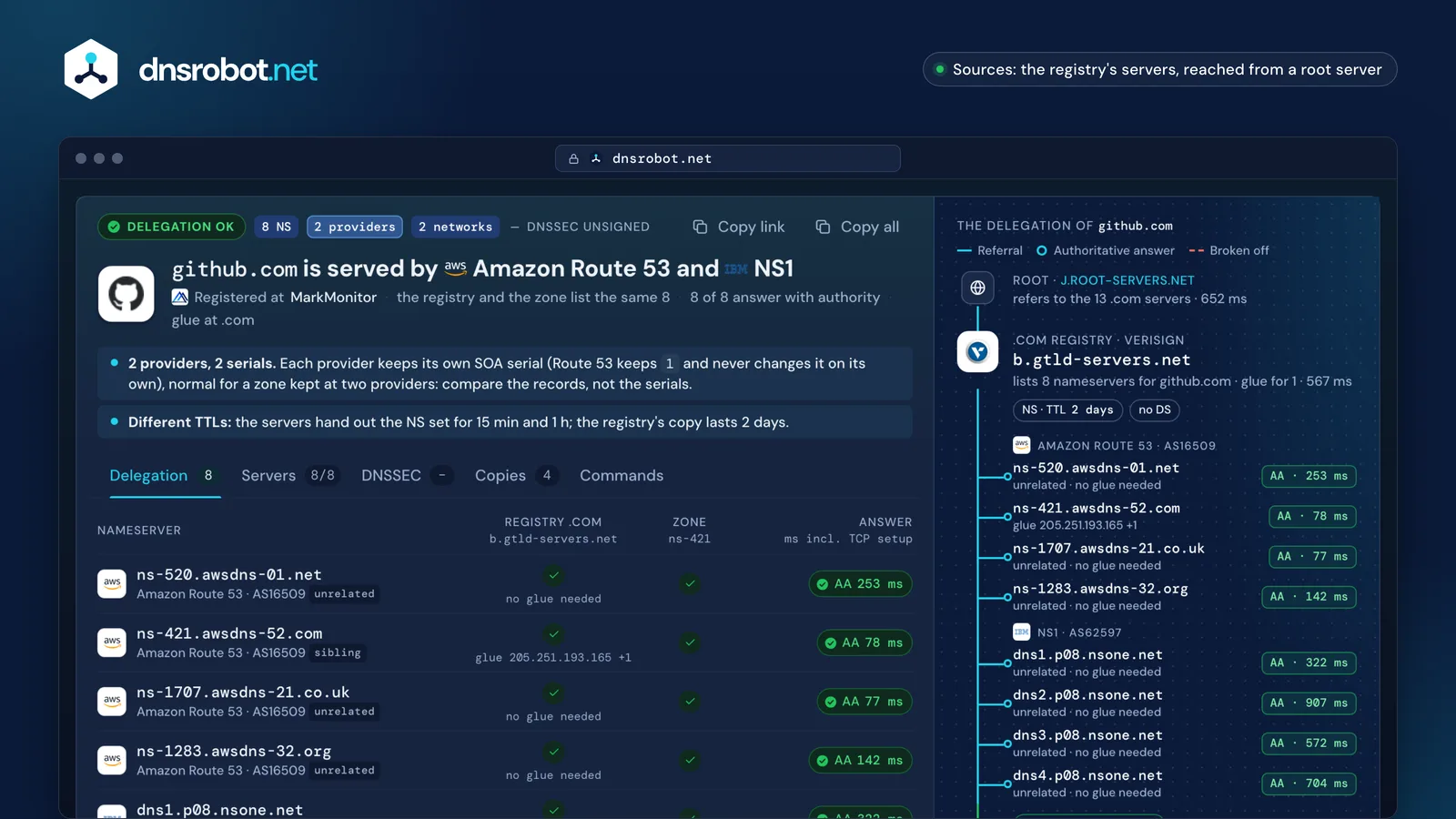The image size is (1456, 819).
Task: Click ns-1707.awsdns-21.co.uk in the delegation tree
Action: point(1108,548)
